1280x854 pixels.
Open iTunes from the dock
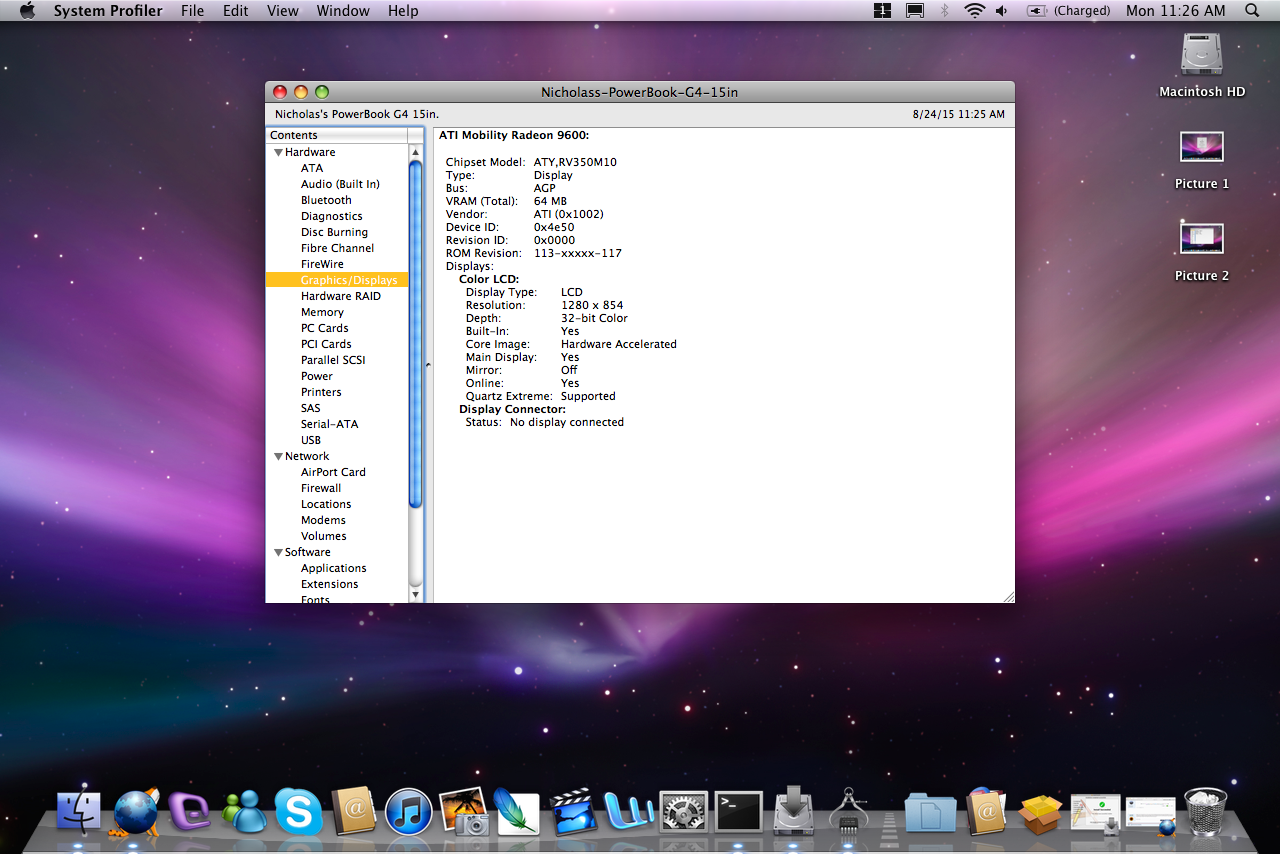(x=408, y=812)
